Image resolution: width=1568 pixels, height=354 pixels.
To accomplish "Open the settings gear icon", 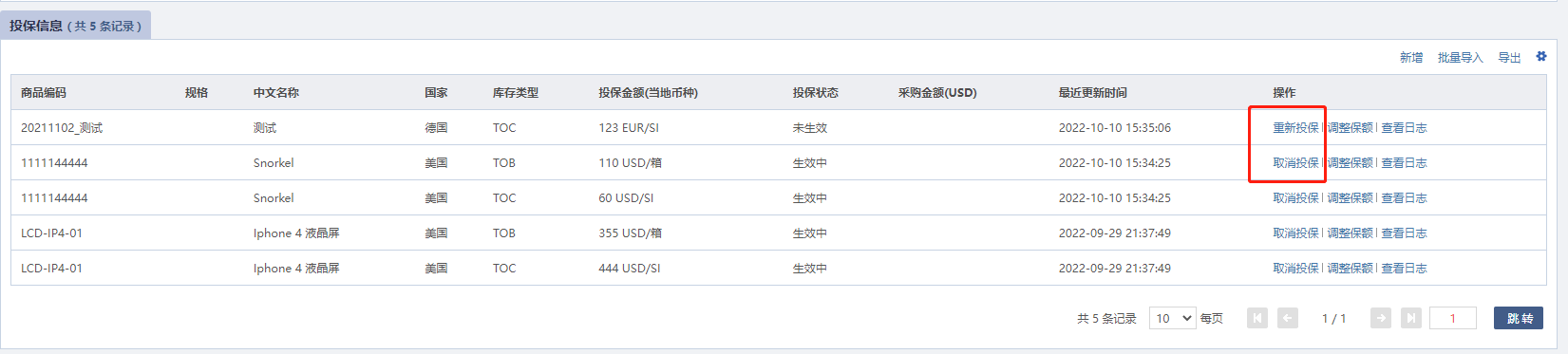I will click(x=1541, y=57).
